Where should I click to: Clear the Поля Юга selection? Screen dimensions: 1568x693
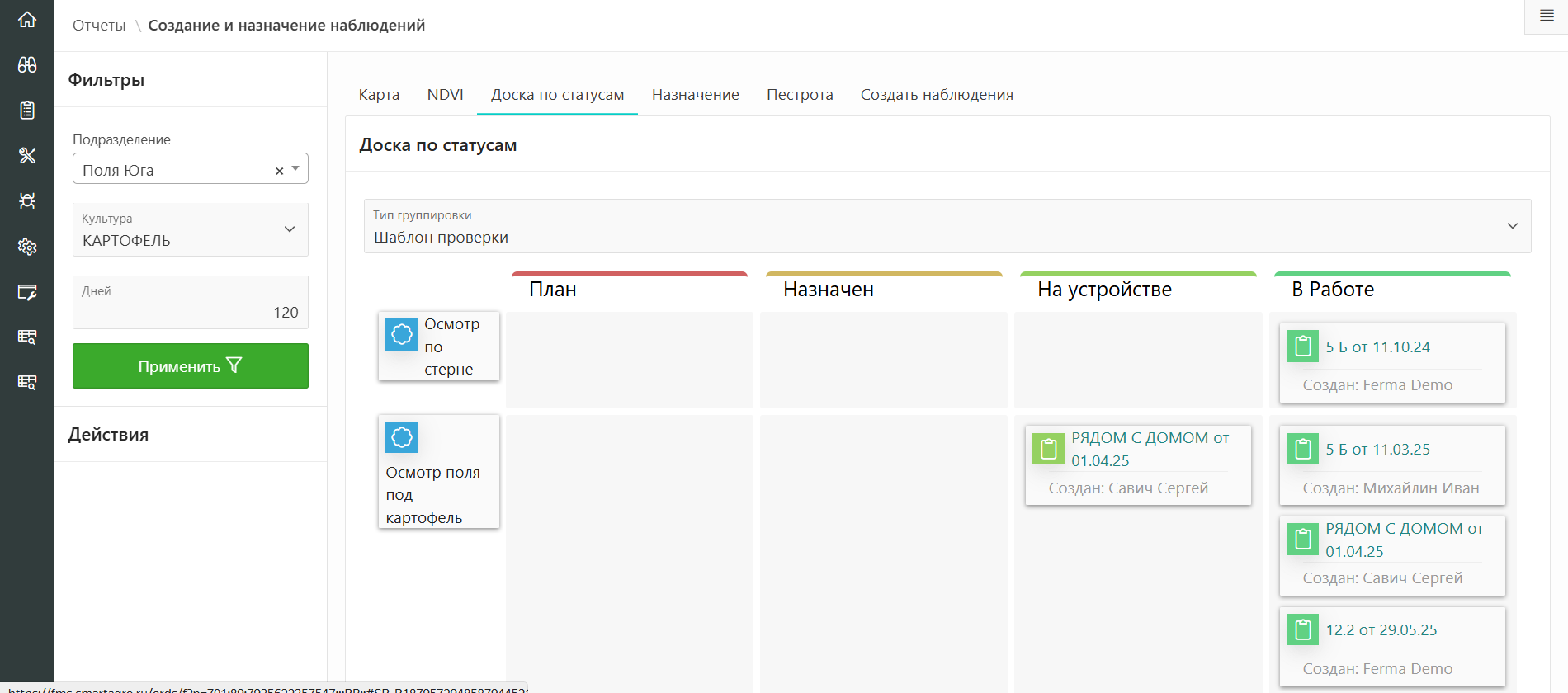(279, 171)
